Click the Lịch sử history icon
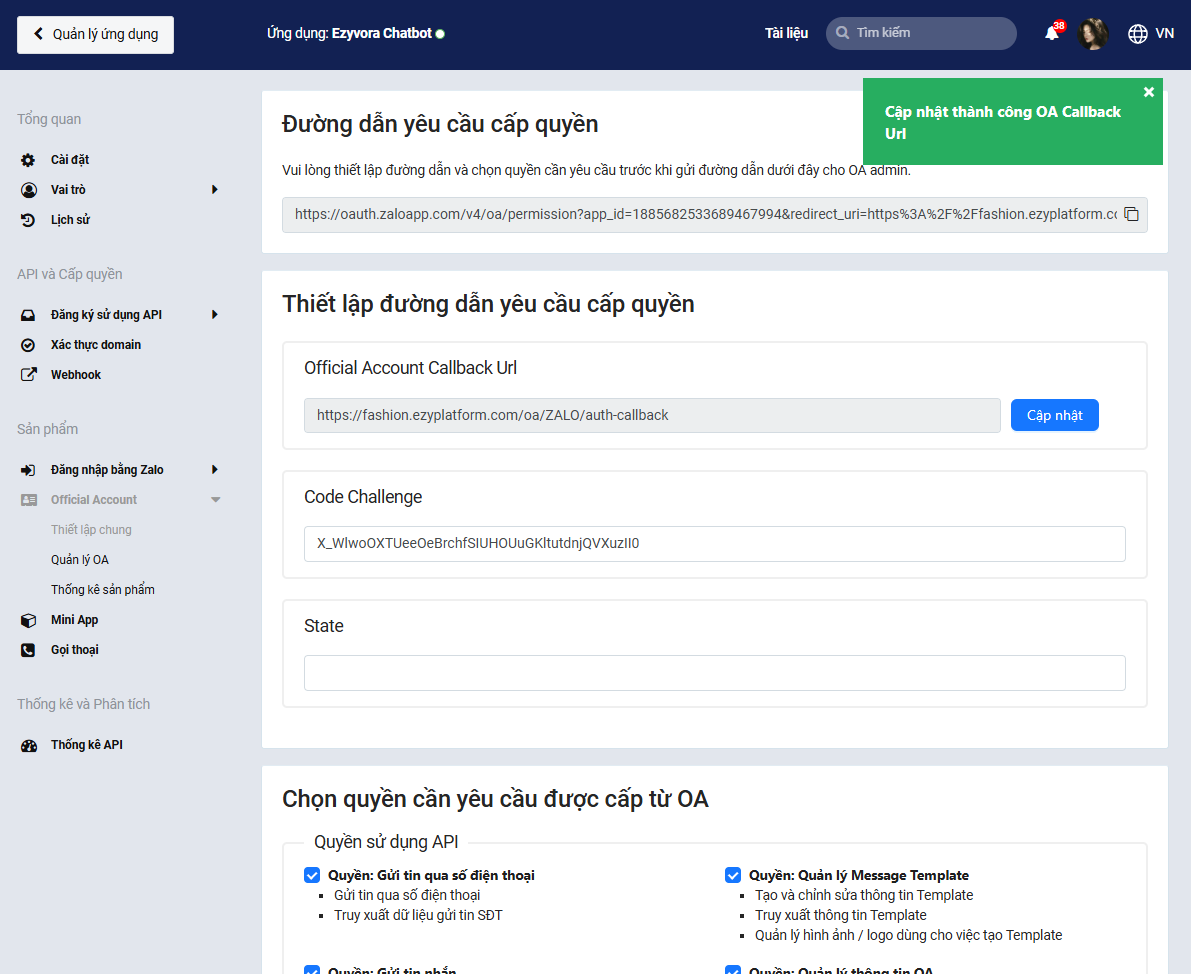This screenshot has height=974, width=1191. coord(28,220)
